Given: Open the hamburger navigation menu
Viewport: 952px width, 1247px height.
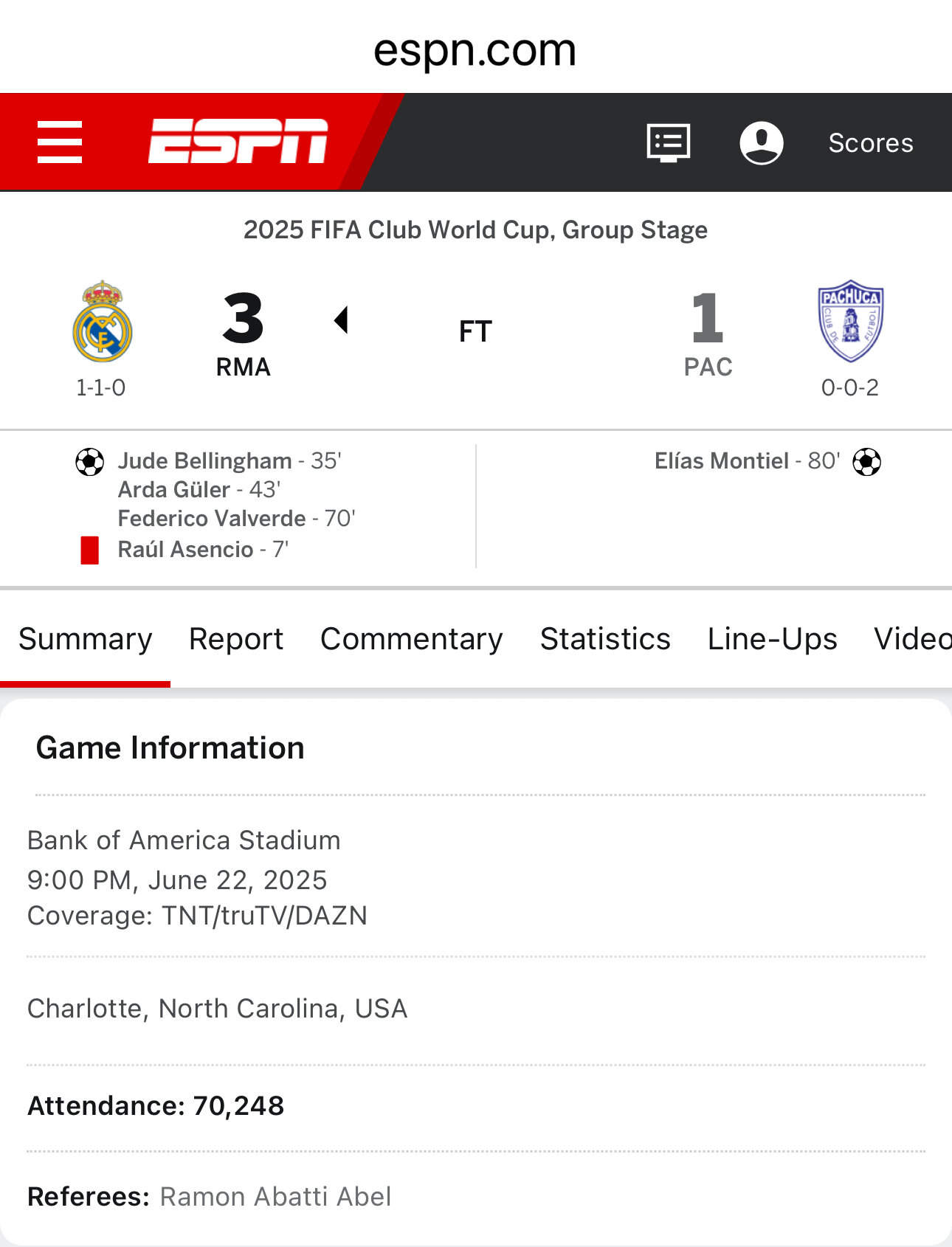Looking at the screenshot, I should (60, 142).
